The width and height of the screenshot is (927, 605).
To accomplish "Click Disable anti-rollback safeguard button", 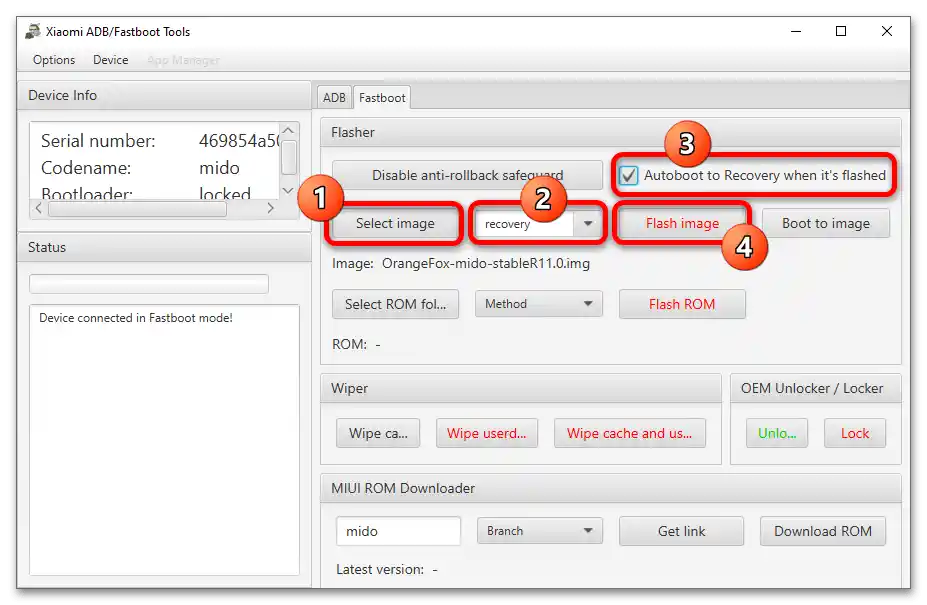I will tap(467, 175).
